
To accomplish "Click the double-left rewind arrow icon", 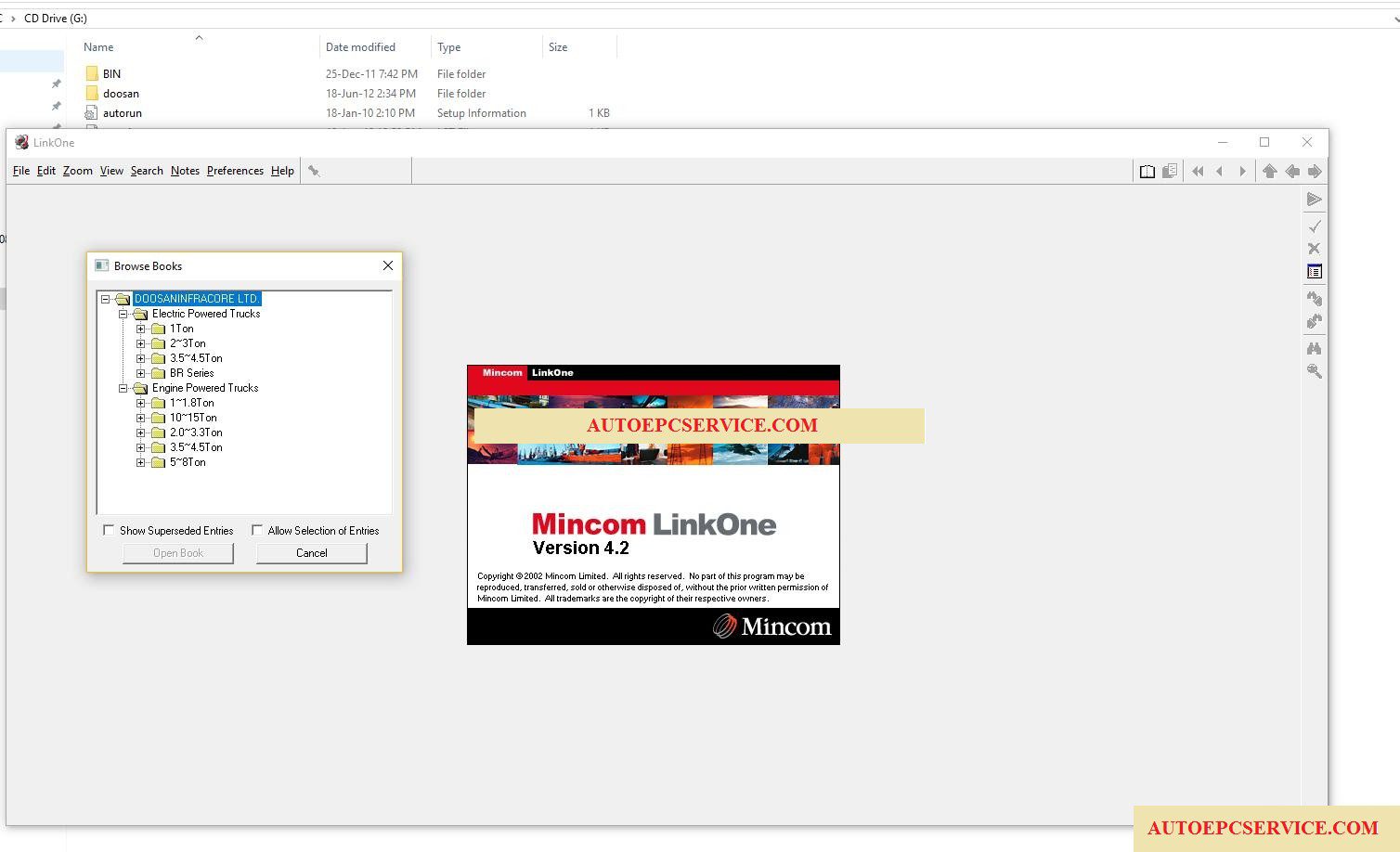I will [x=1198, y=172].
